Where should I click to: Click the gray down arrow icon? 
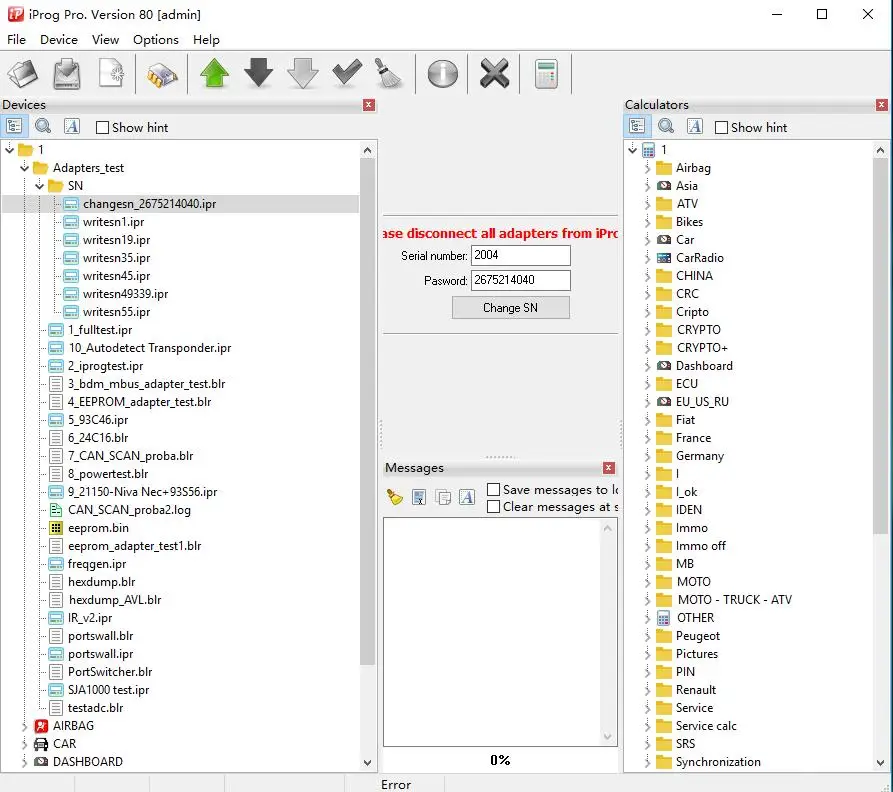[302, 73]
